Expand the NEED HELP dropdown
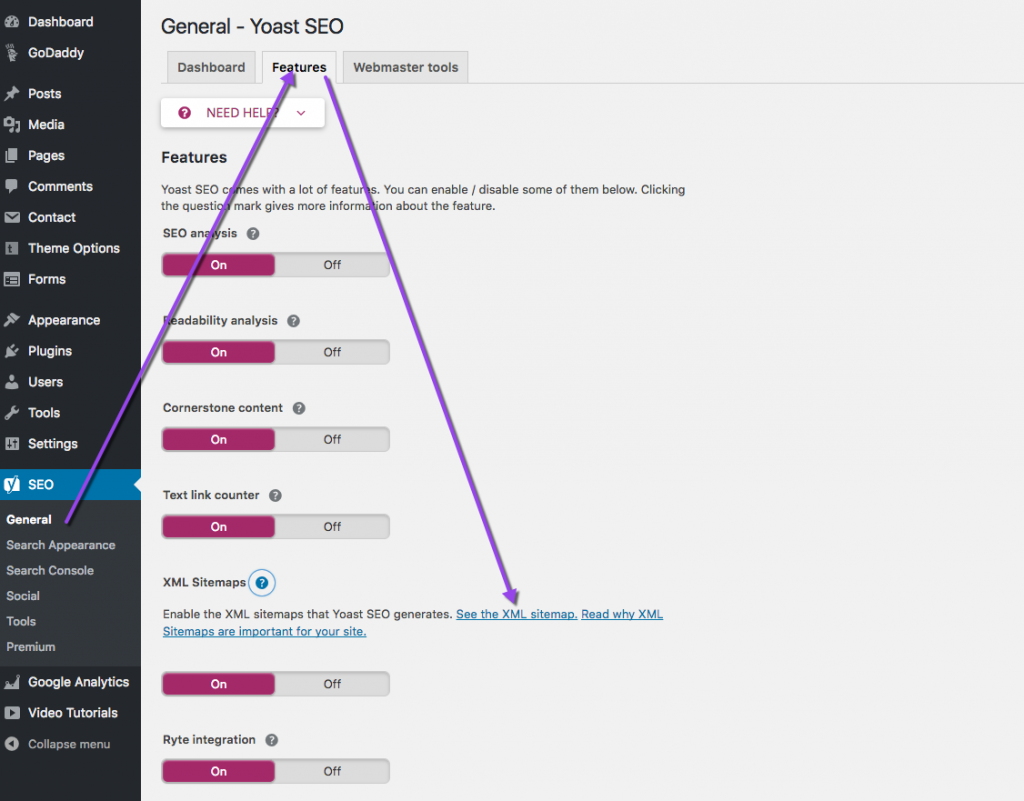Image resolution: width=1024 pixels, height=801 pixels. coord(243,113)
